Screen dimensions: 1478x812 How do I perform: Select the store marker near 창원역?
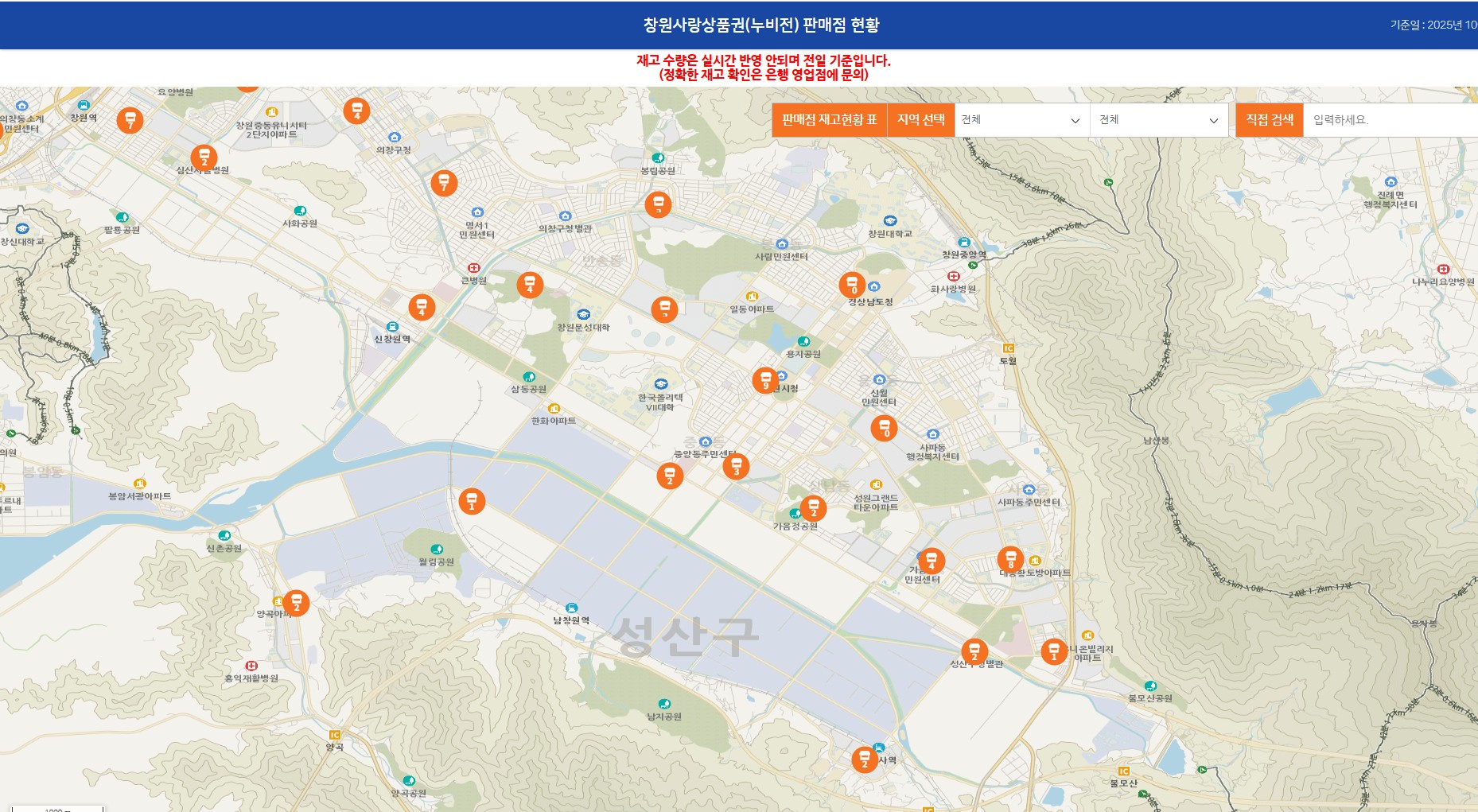[x=130, y=120]
